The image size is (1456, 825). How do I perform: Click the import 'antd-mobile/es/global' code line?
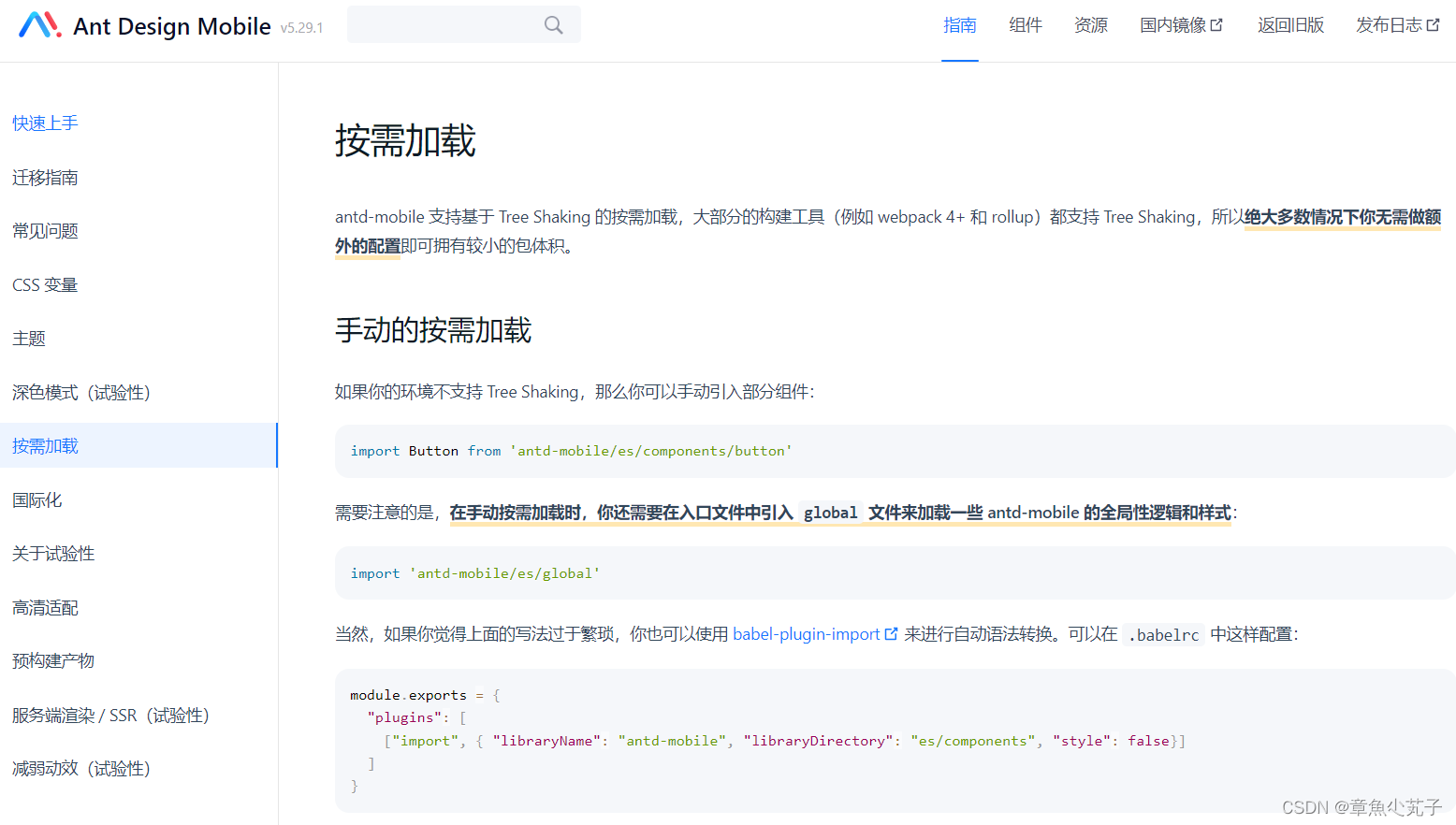pos(474,573)
